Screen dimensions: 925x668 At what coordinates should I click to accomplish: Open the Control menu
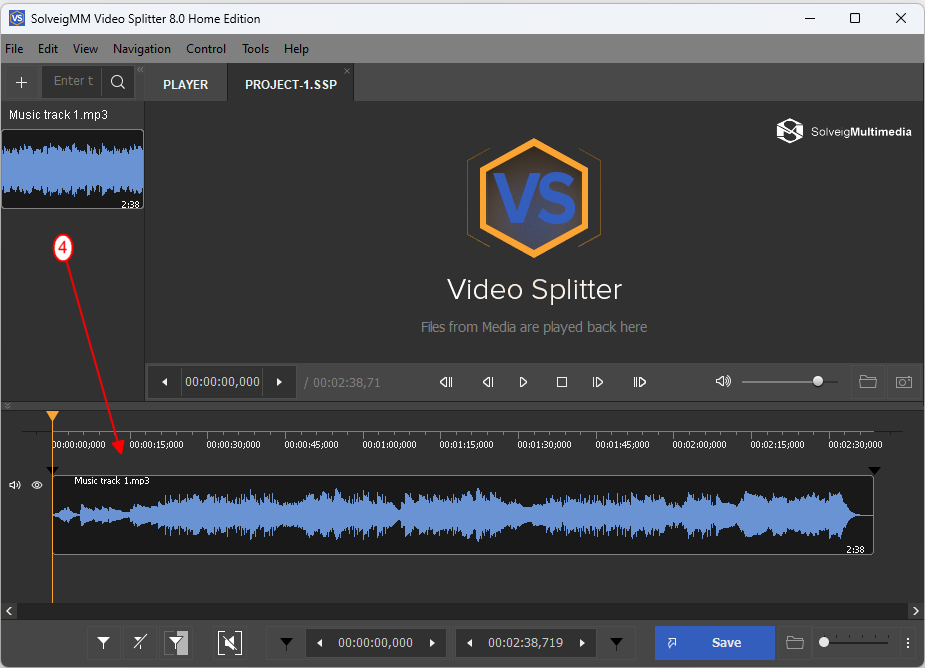pyautogui.click(x=206, y=49)
